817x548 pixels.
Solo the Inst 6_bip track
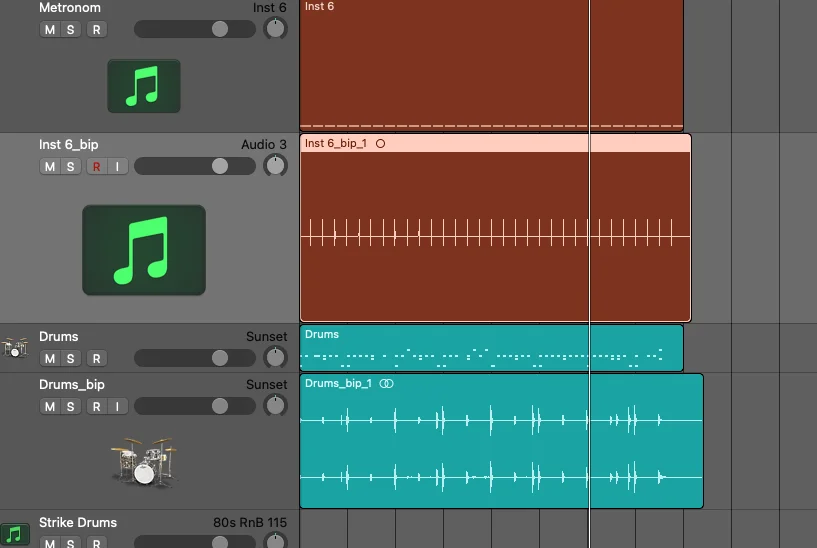(70, 167)
